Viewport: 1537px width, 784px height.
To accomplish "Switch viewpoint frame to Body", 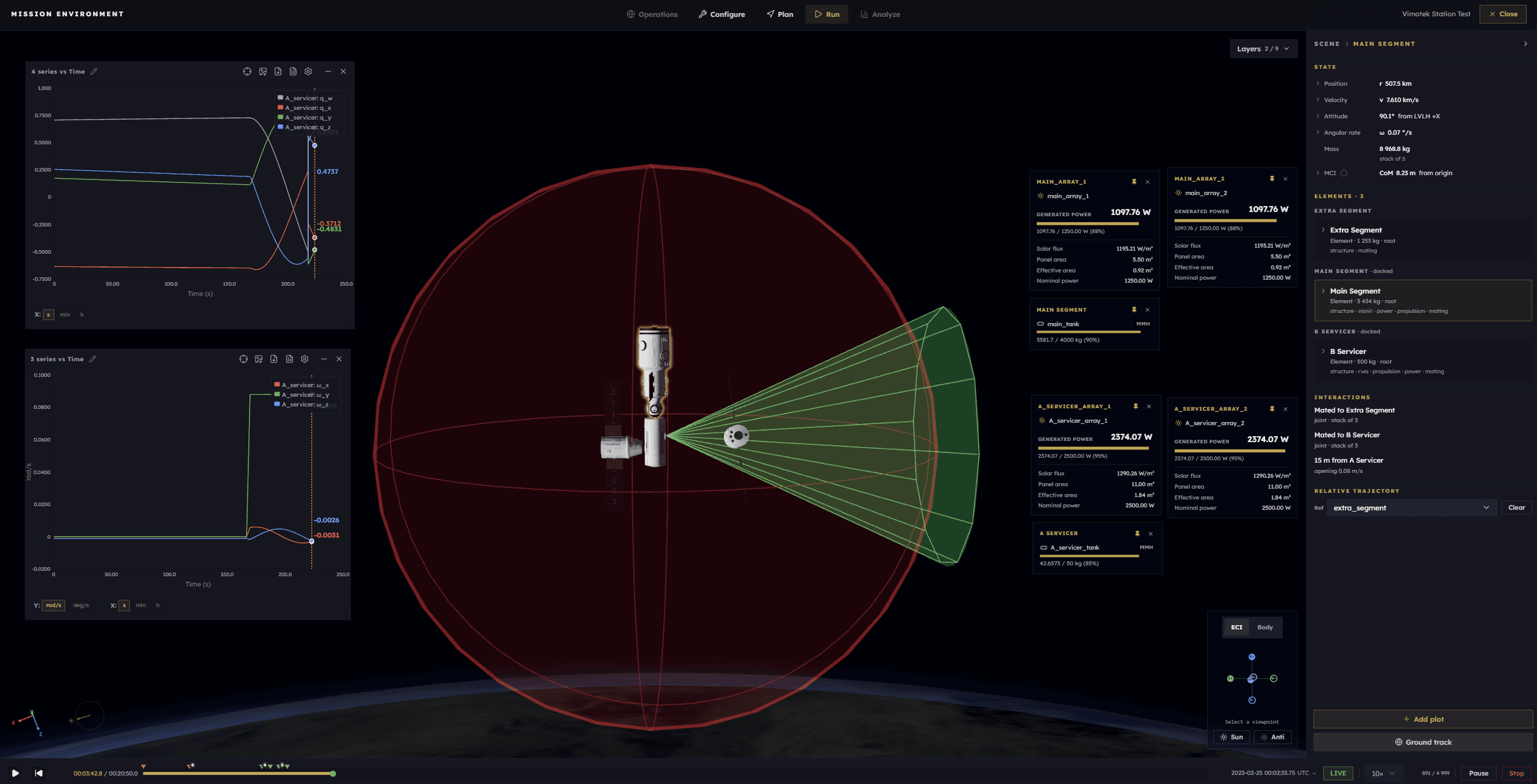I will [1265, 627].
